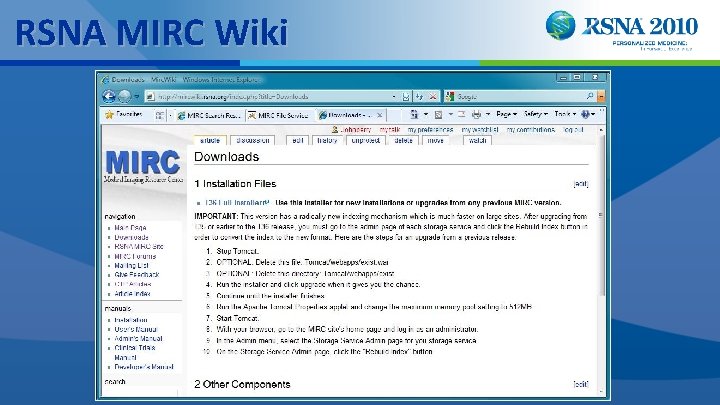This screenshot has height=405, width=720.
Task: Open Give Feedback sidebar link
Action: [x=136, y=275]
